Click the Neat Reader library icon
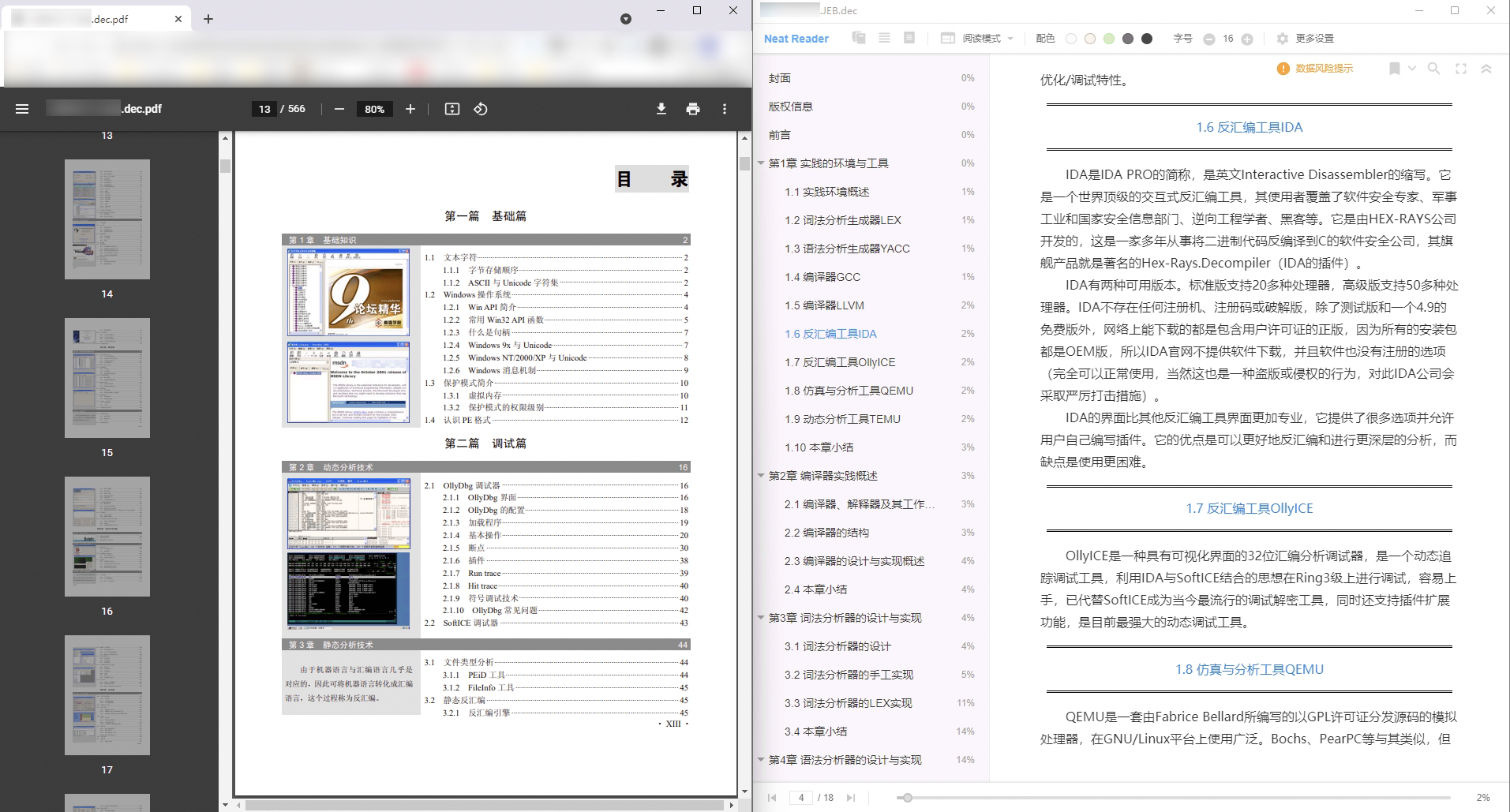 (859, 38)
